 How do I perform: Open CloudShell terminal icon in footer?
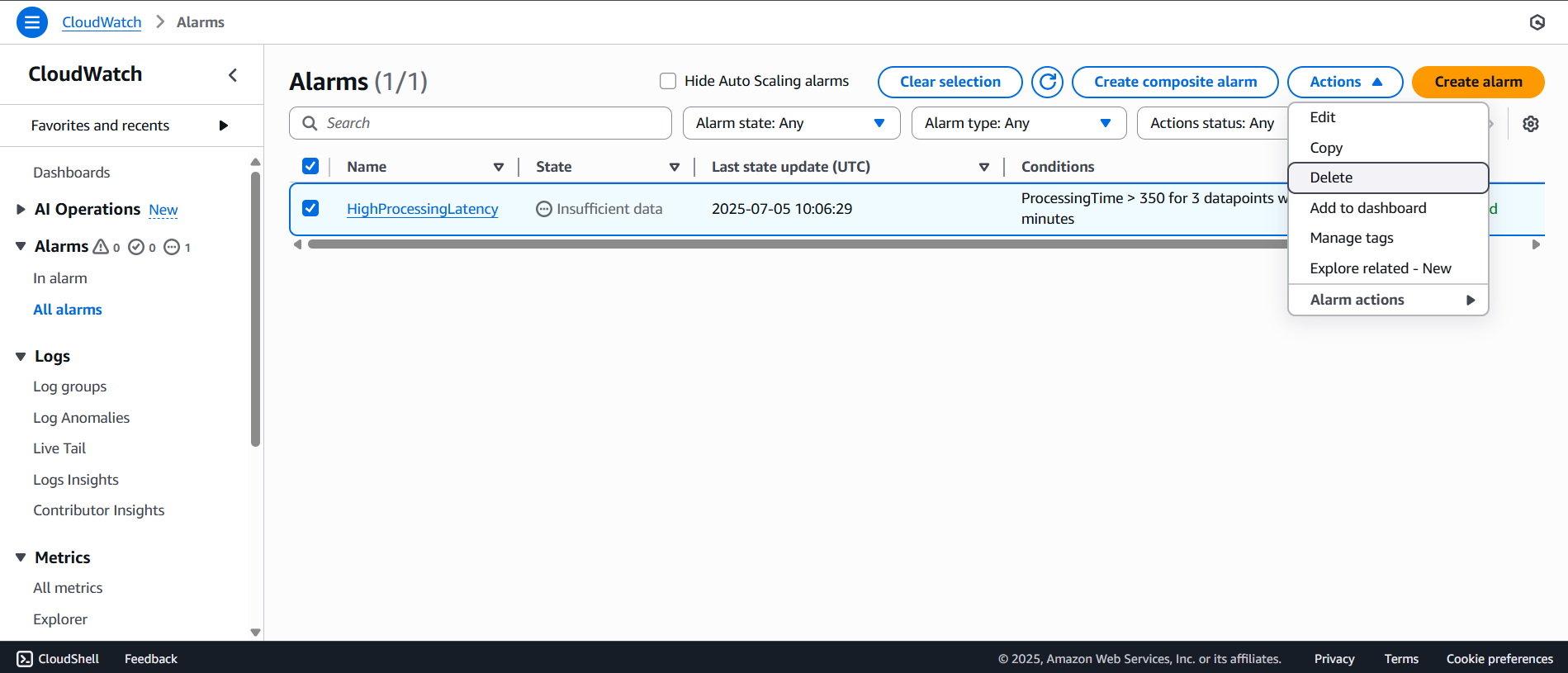(x=25, y=658)
